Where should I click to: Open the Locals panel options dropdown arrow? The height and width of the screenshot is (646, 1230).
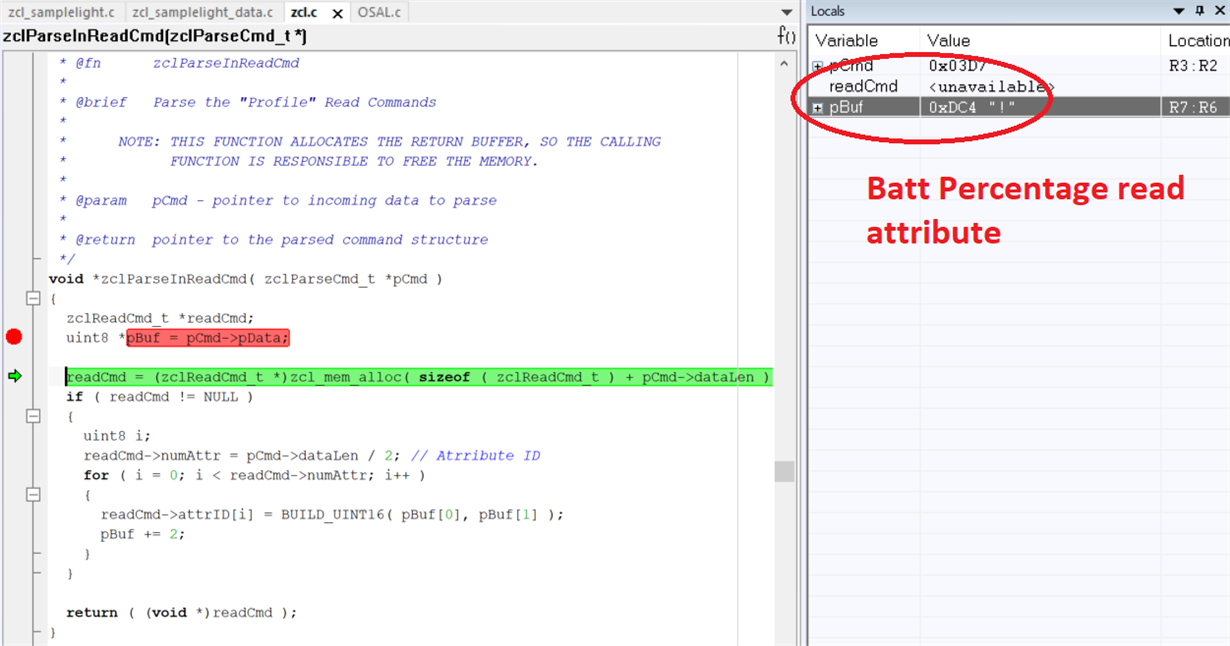[x=1182, y=11]
